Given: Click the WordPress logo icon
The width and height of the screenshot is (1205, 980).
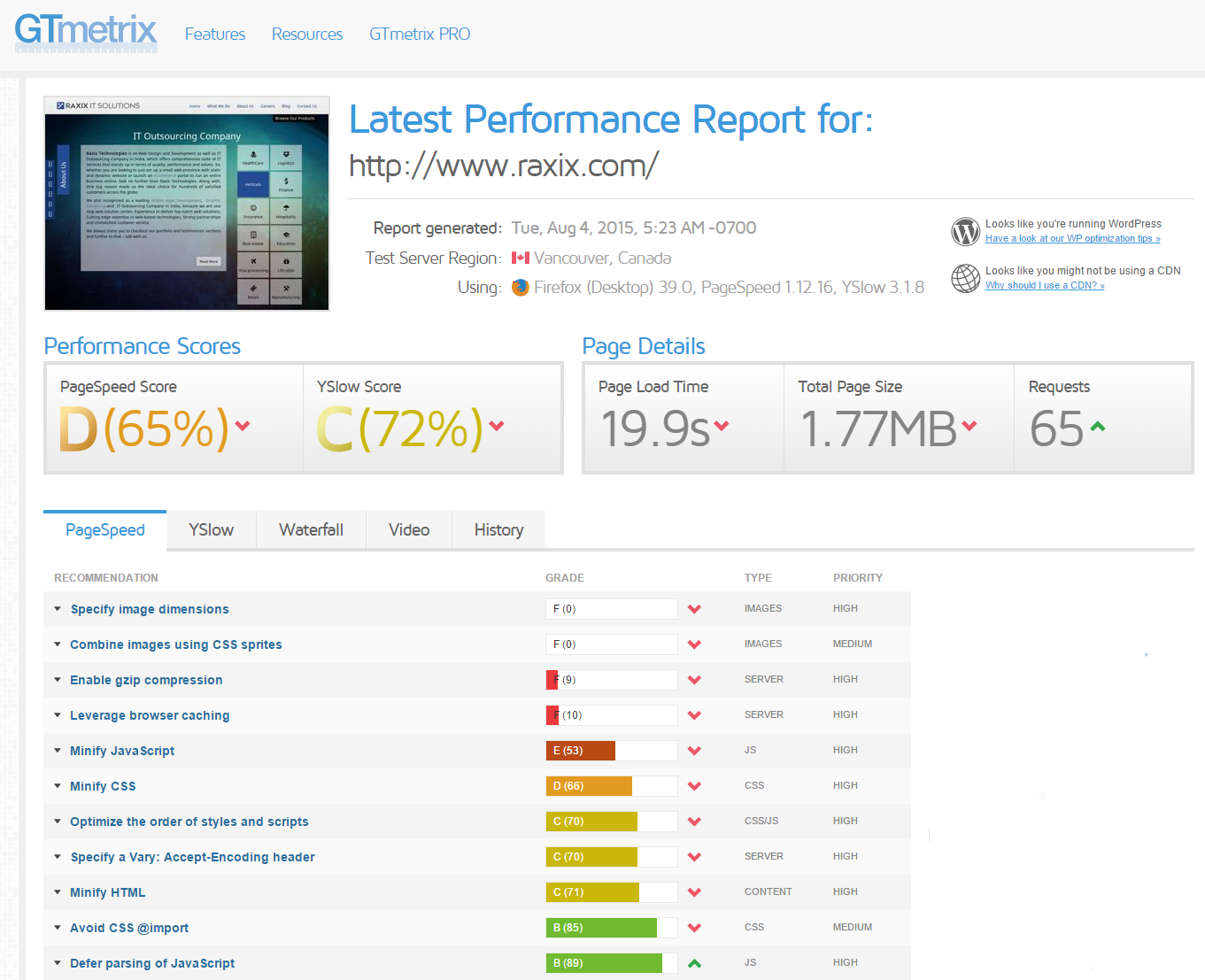Looking at the screenshot, I should [965, 231].
